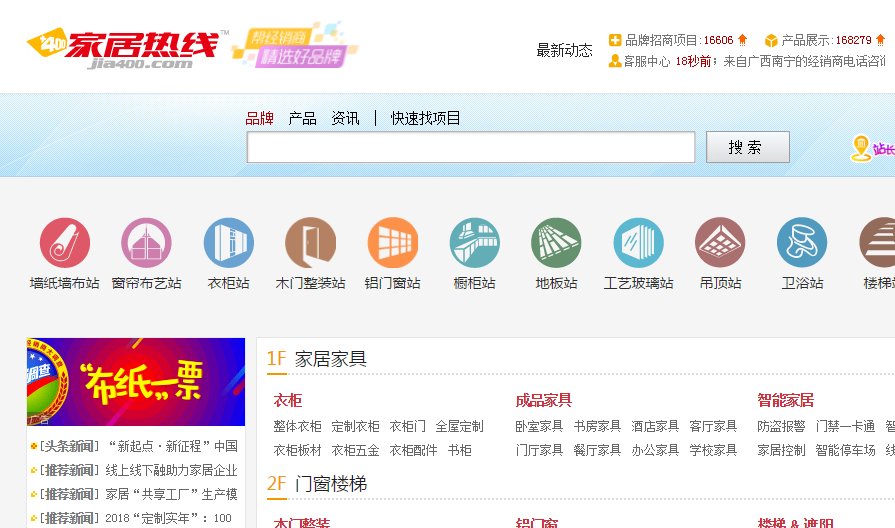Screen dimensions: 895x528
Task: Open the 铝门窗站 aluminum window icon
Action: click(x=393, y=243)
